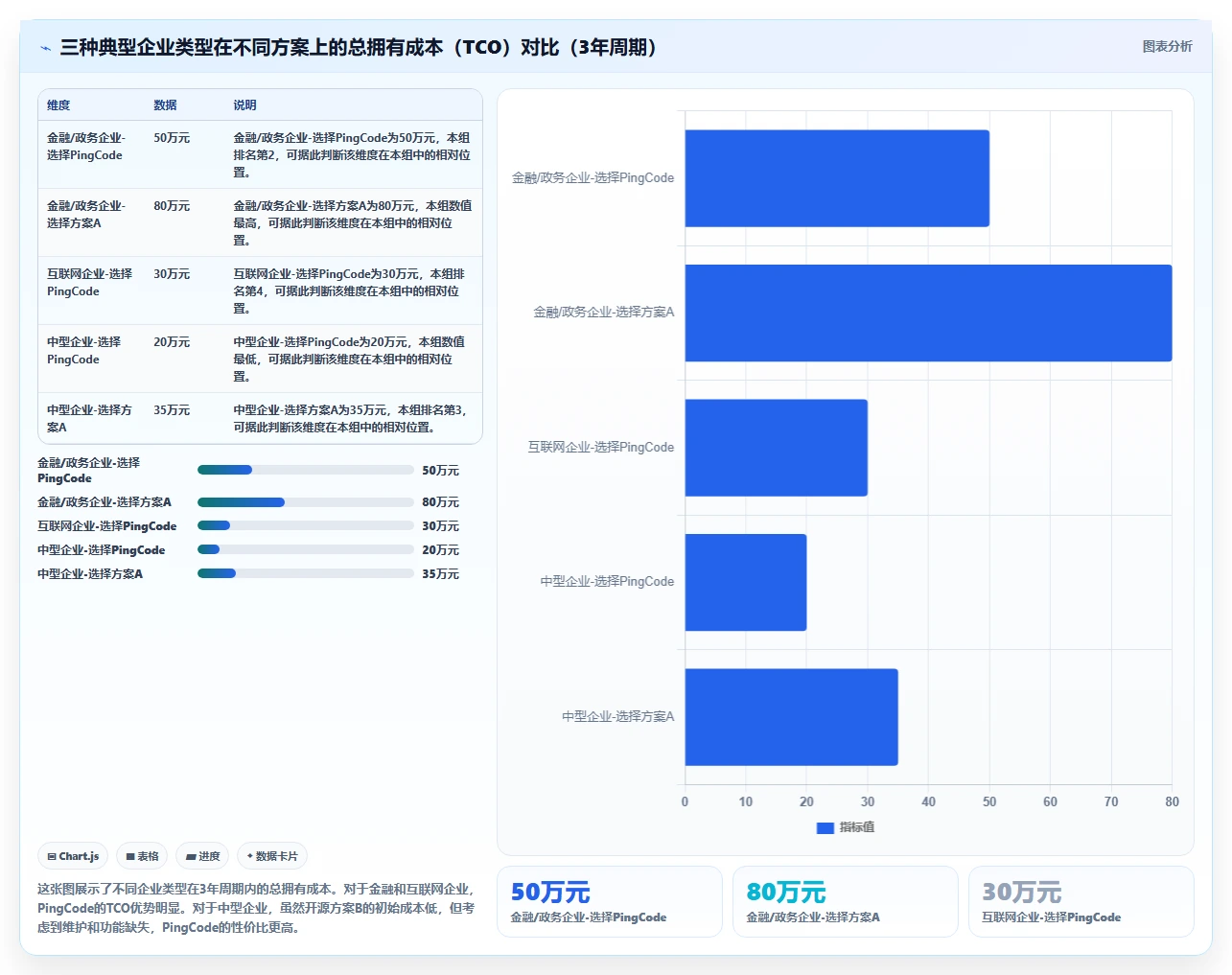Click the 图表分析 label in header
Viewport: 1232px width, 975px height.
[1167, 46]
